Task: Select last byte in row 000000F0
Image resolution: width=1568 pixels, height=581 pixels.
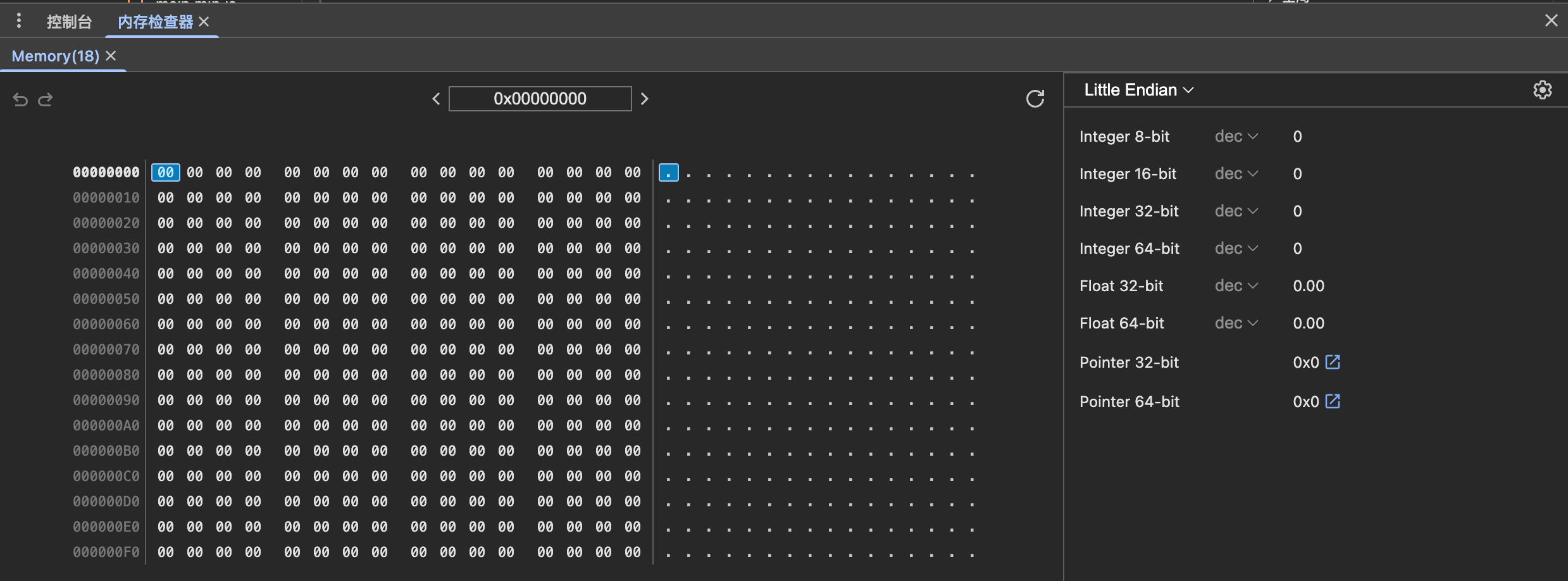Action: click(x=633, y=553)
